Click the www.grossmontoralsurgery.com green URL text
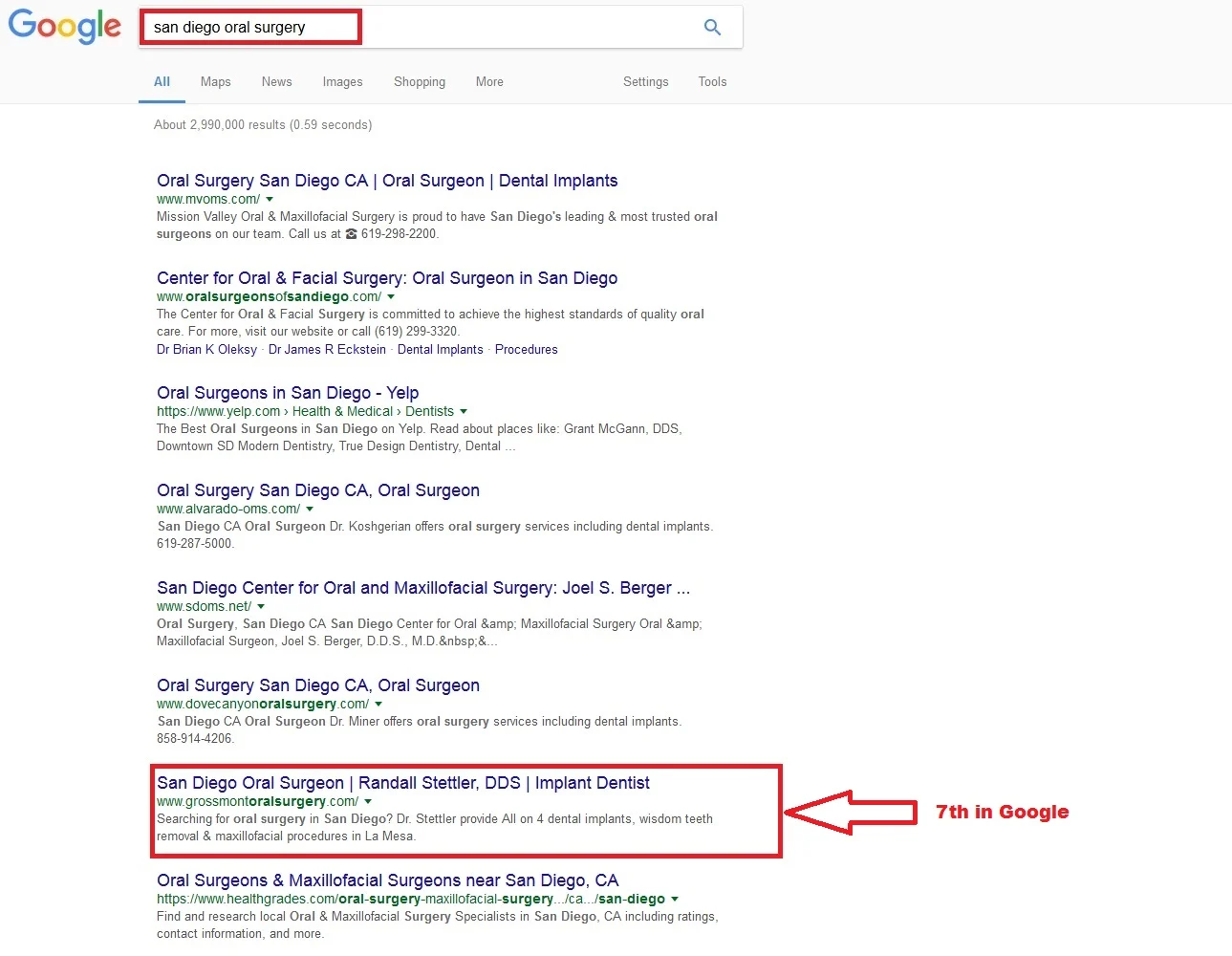 pos(258,802)
